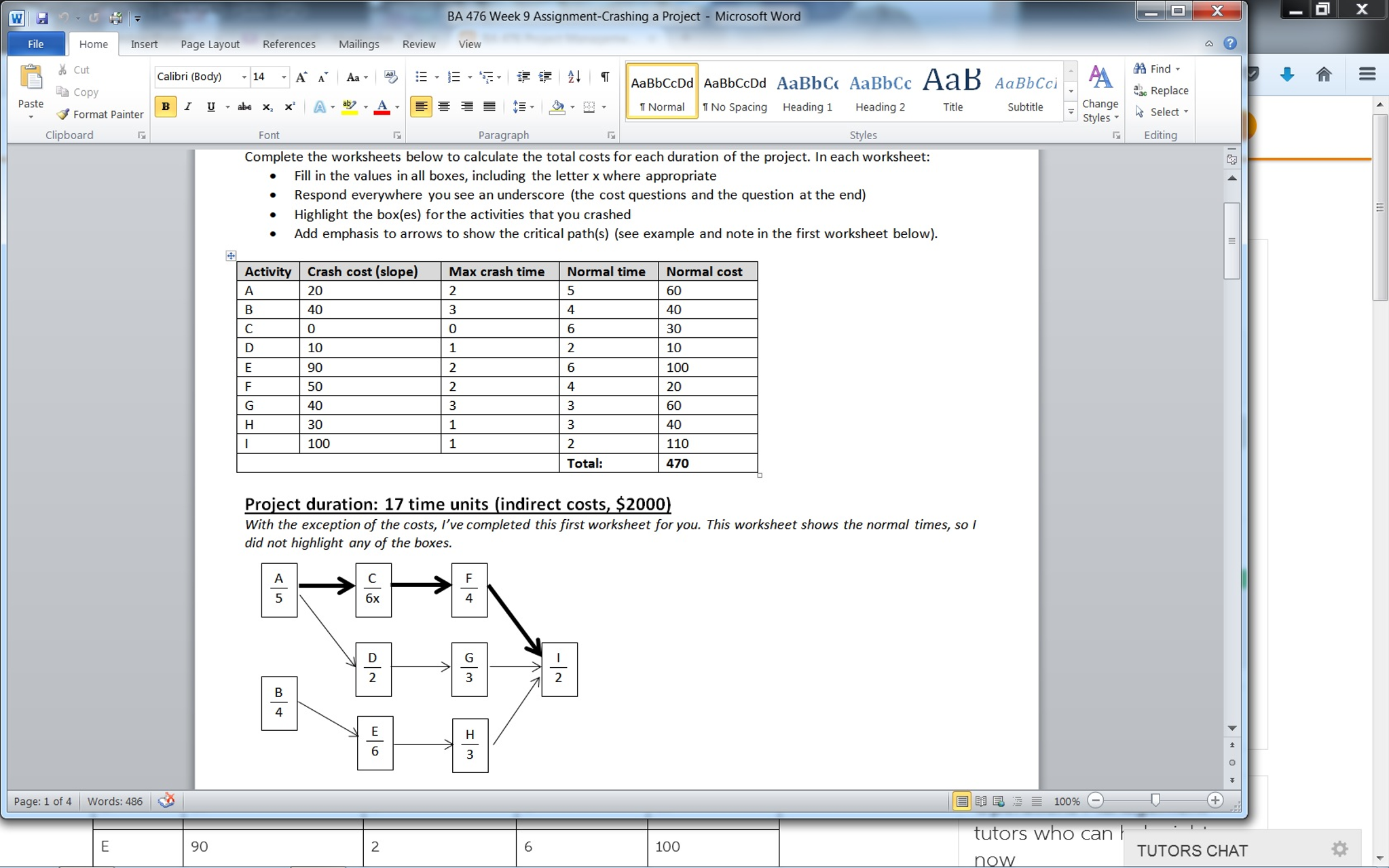The image size is (1389, 868).
Task: Open the font name dropdown
Action: 244,77
